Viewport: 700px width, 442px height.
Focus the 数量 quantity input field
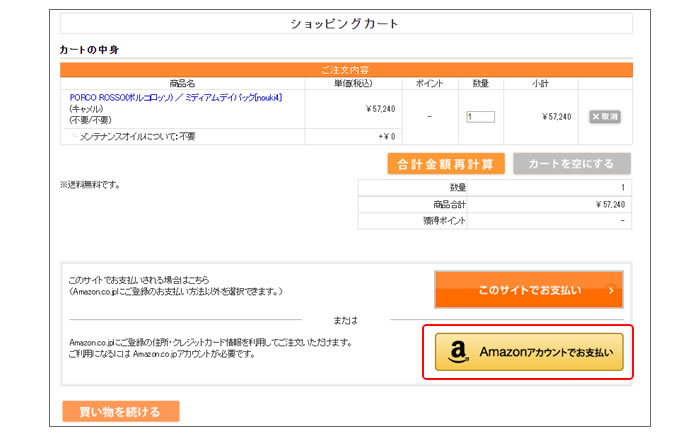[480, 117]
